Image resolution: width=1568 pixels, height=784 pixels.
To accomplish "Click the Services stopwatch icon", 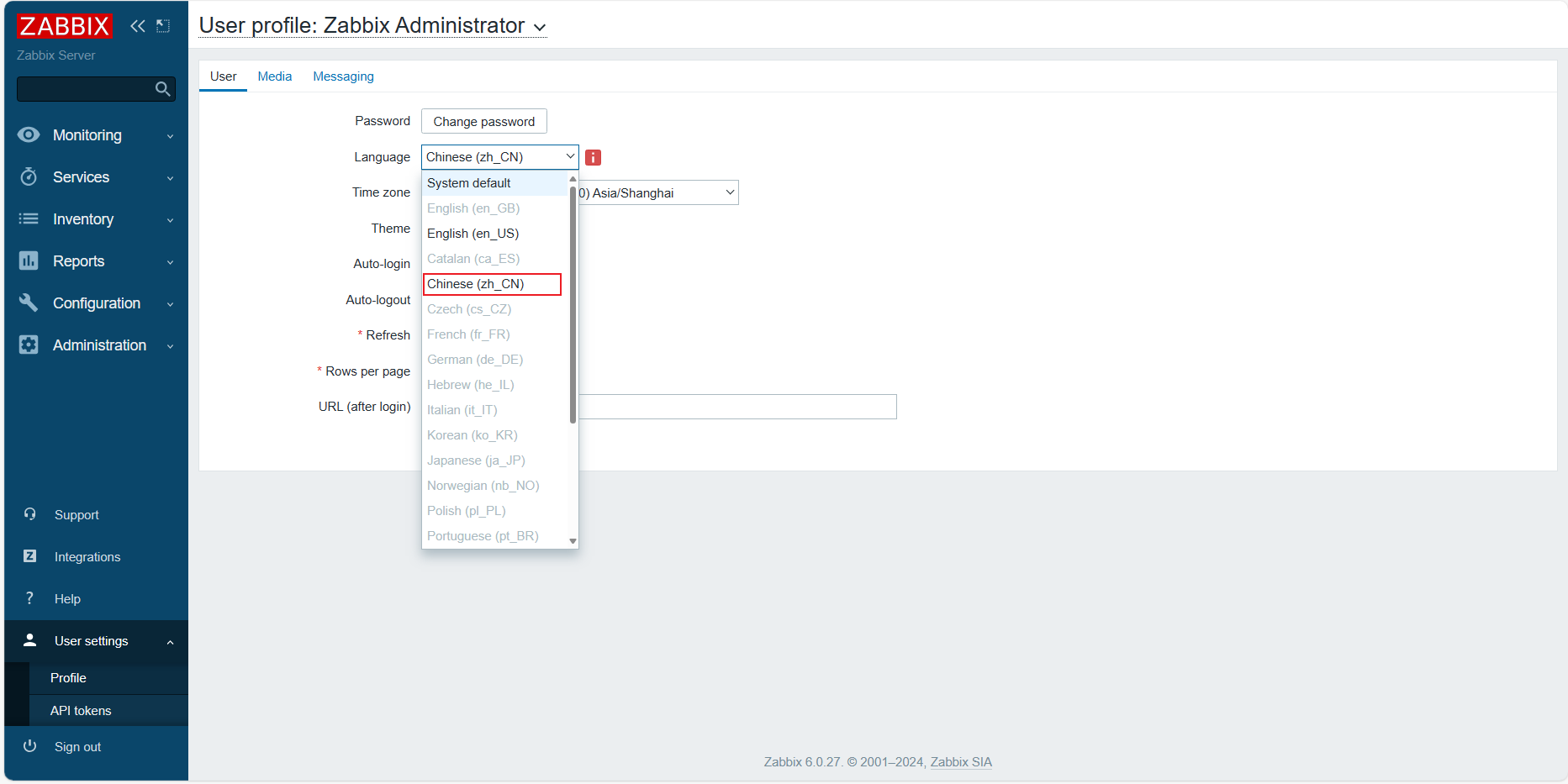I will click(29, 176).
